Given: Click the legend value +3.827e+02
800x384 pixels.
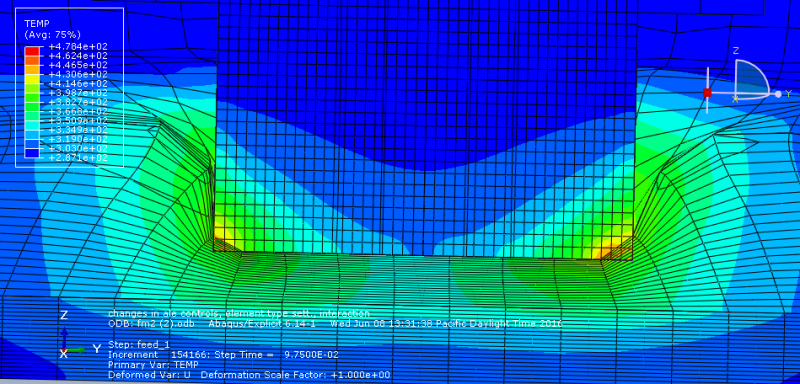Looking at the screenshot, I should pos(78,102).
